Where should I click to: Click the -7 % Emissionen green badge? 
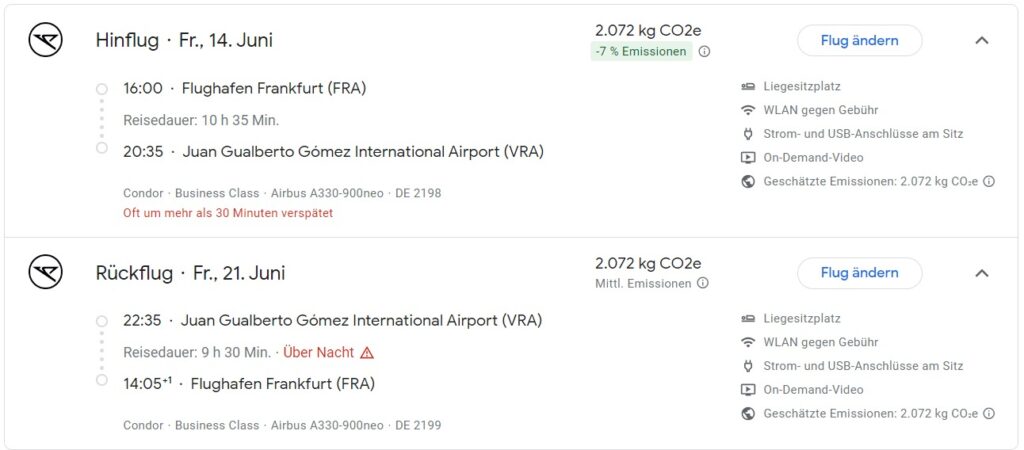pos(641,52)
